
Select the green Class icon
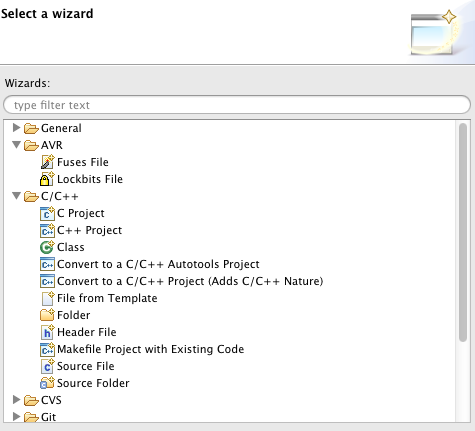pyautogui.click(x=47, y=247)
